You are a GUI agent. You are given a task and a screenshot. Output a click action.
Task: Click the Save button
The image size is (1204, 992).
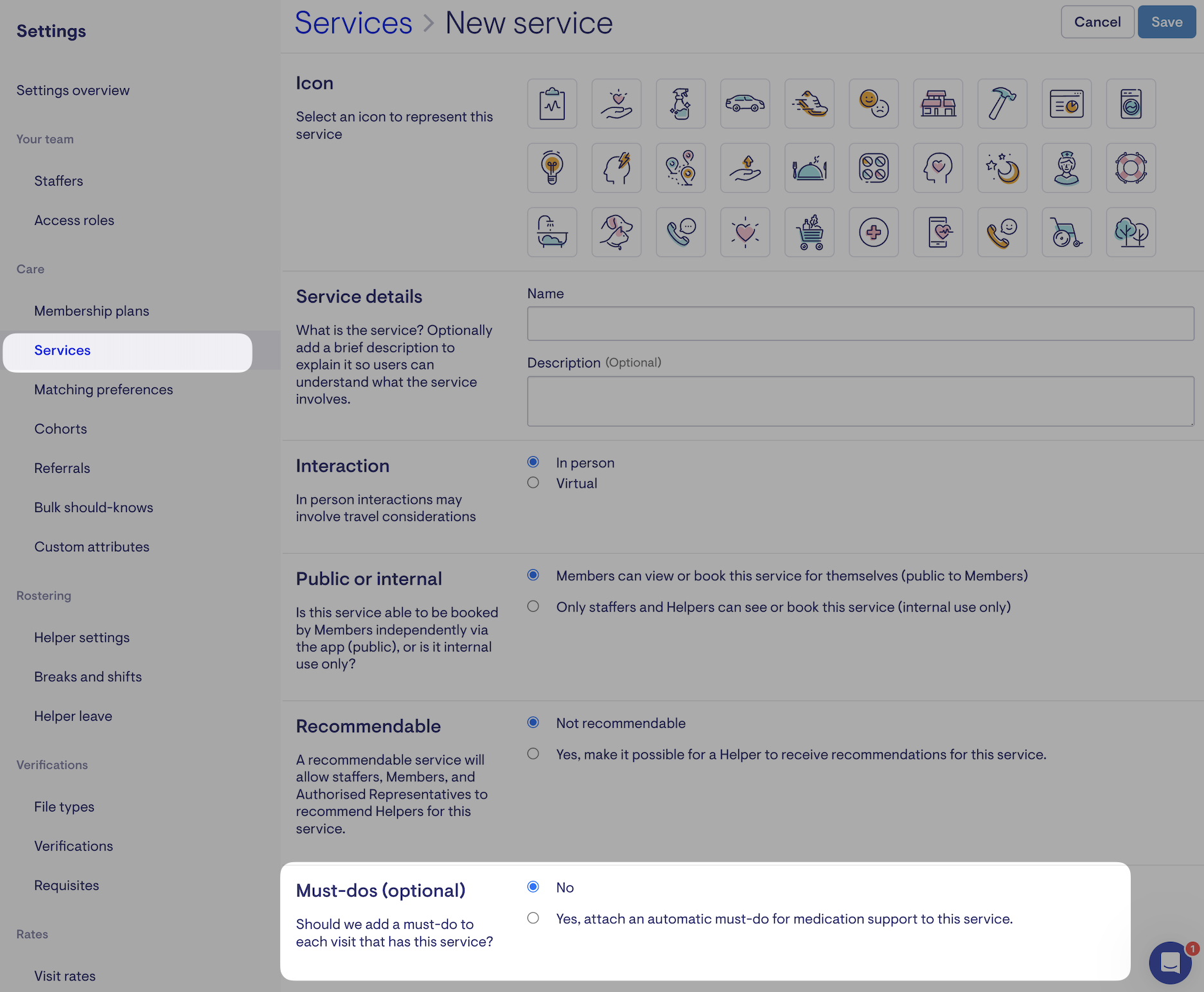[1166, 22]
